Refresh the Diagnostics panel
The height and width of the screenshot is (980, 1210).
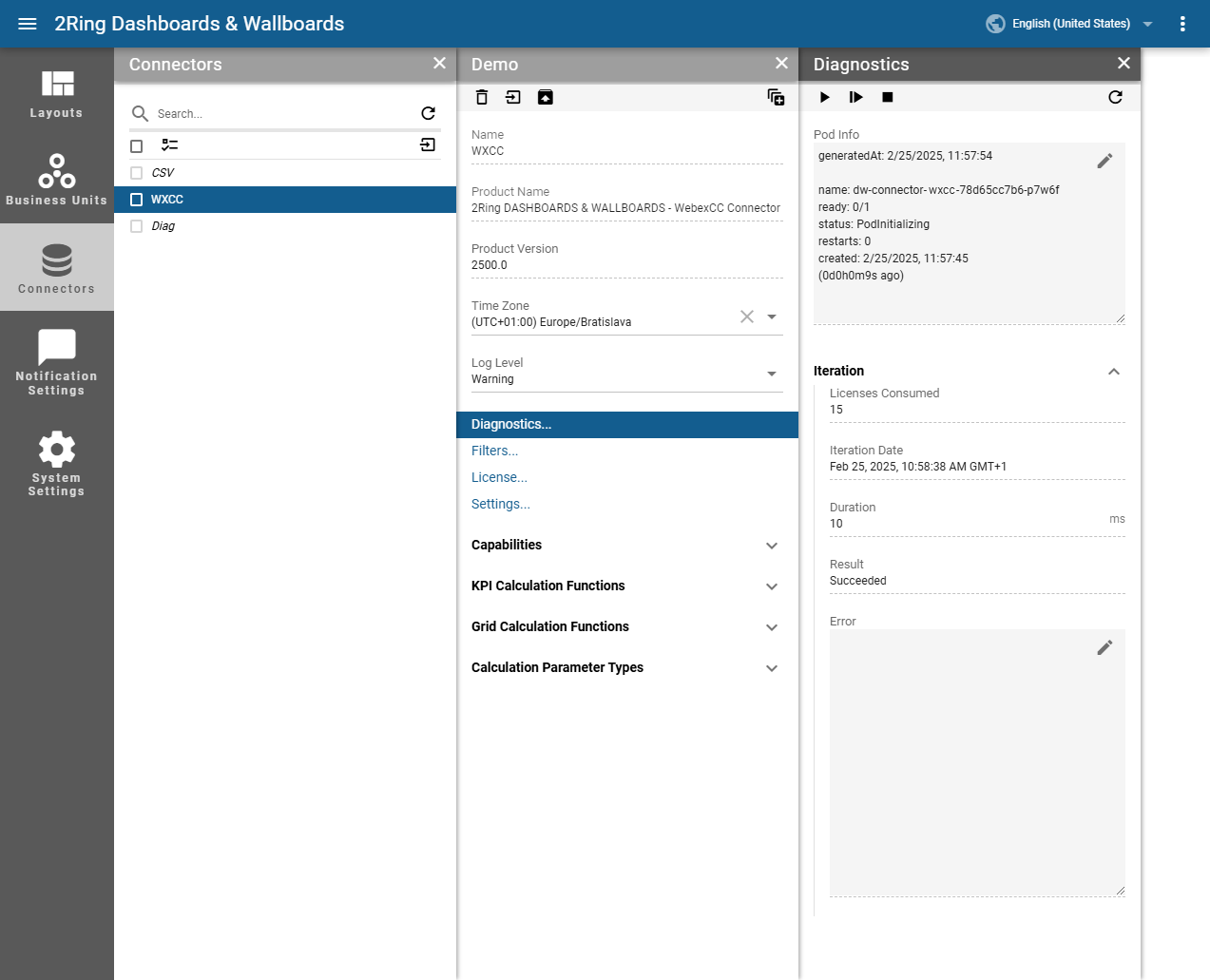click(x=1115, y=97)
